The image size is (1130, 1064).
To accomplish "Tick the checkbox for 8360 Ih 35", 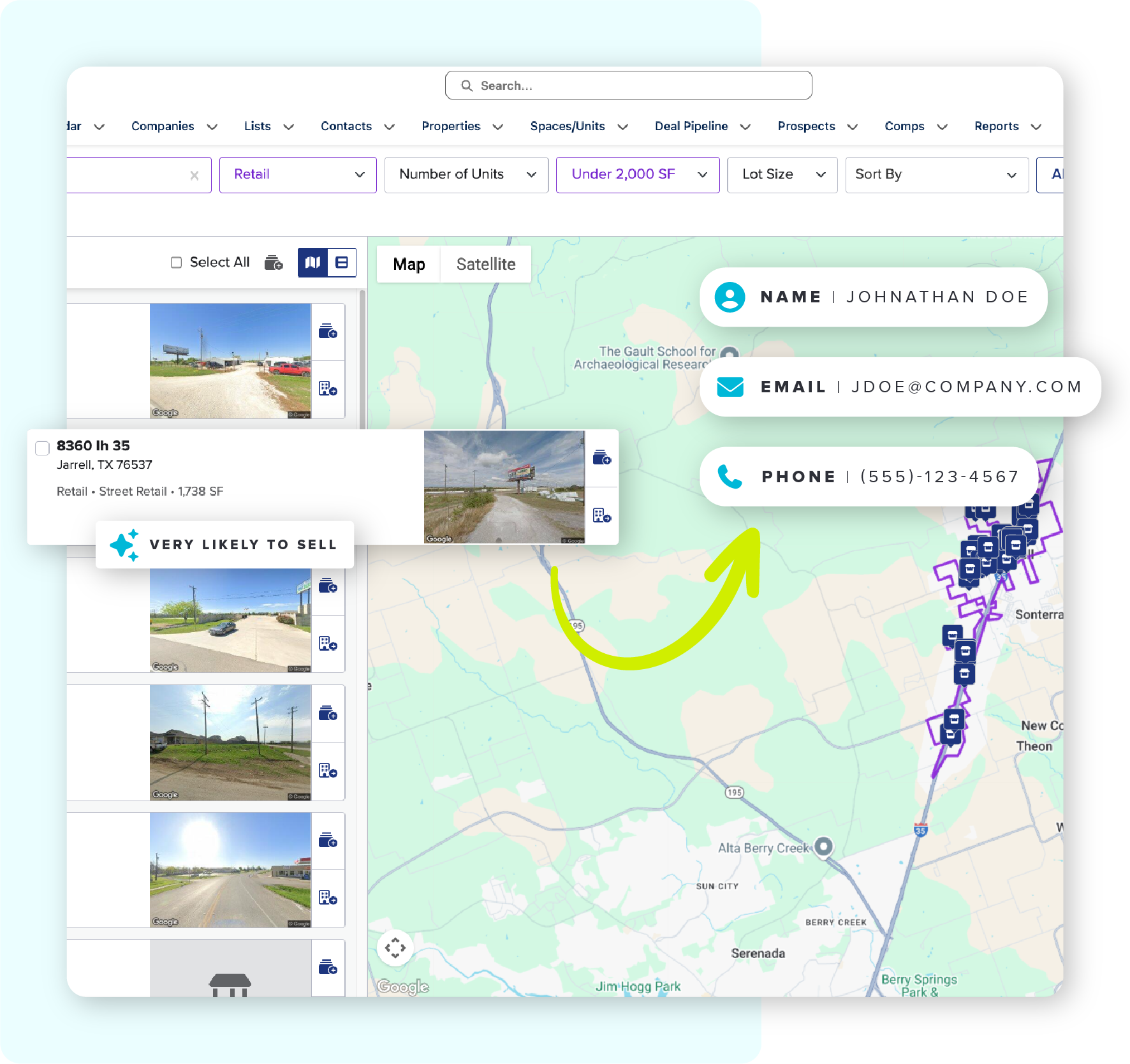I will click(43, 448).
